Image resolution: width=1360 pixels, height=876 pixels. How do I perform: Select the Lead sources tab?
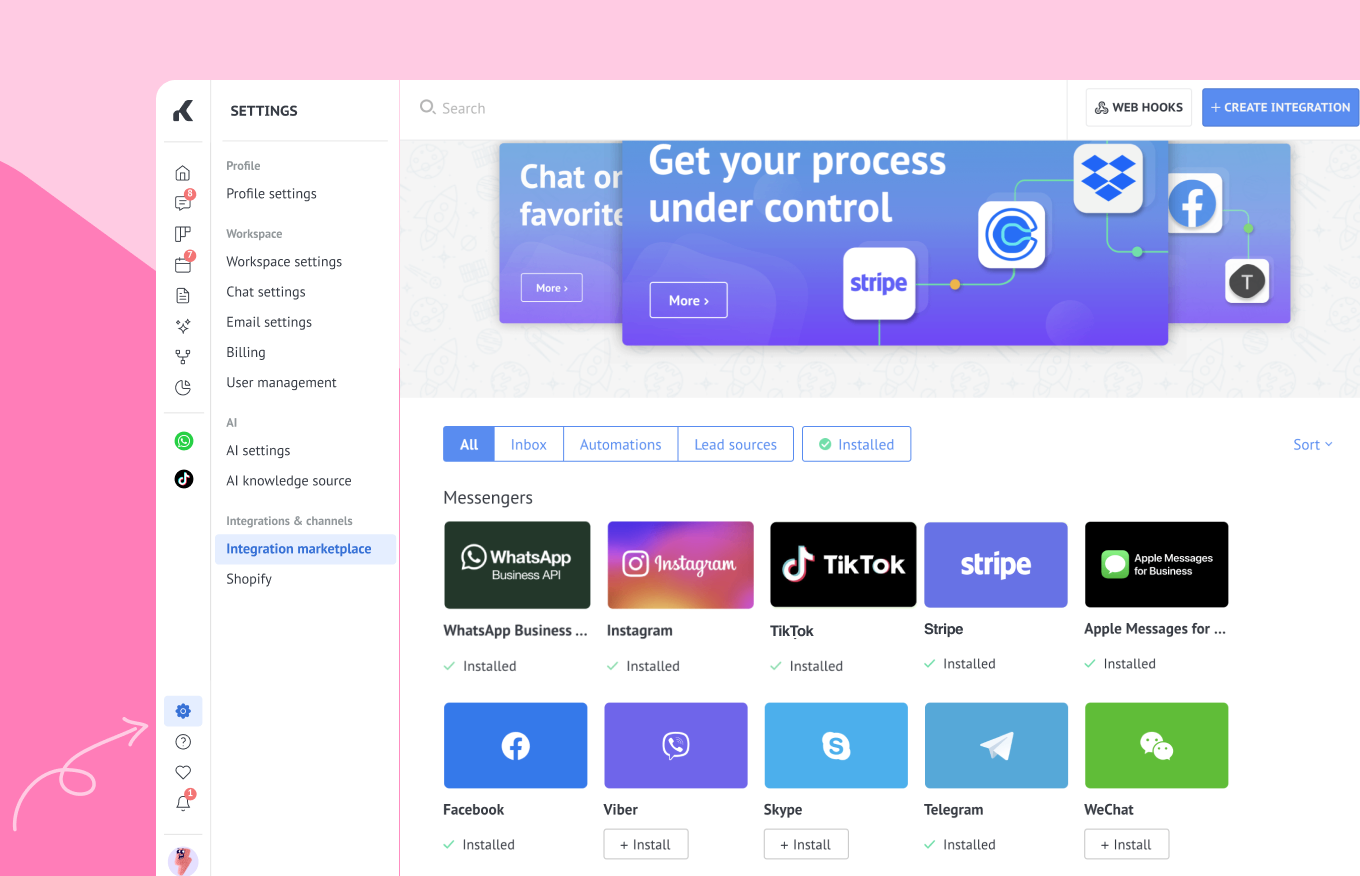pyautogui.click(x=735, y=445)
